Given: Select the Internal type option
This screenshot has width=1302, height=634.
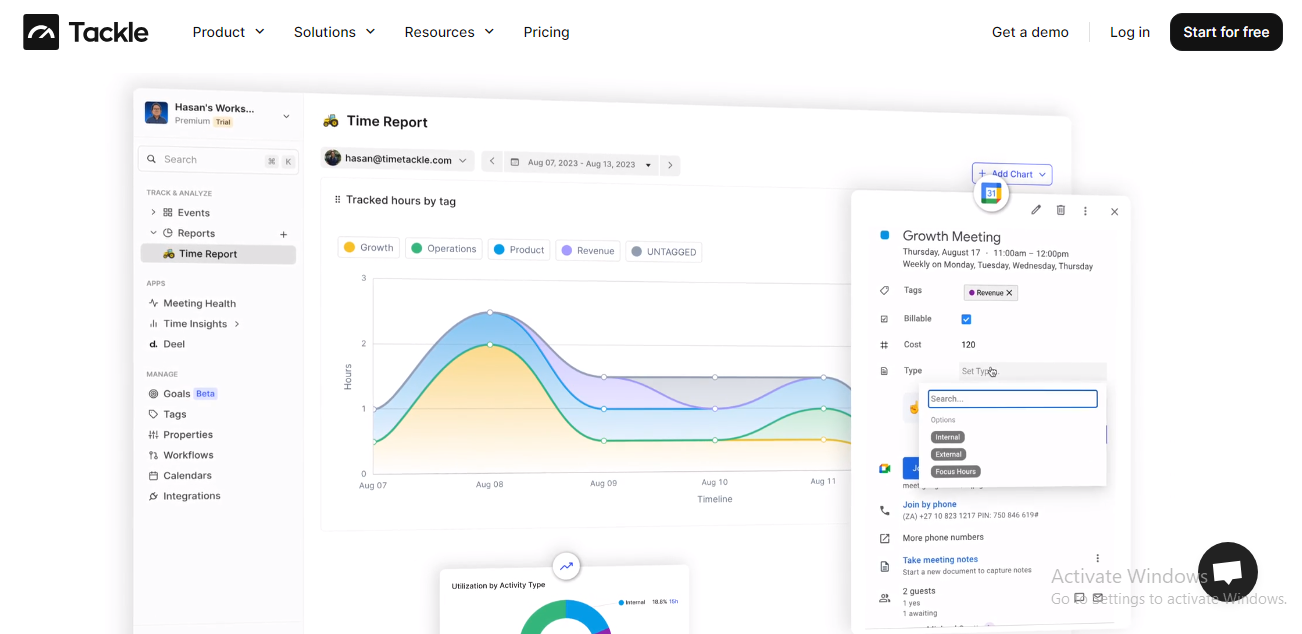Looking at the screenshot, I should point(948,437).
